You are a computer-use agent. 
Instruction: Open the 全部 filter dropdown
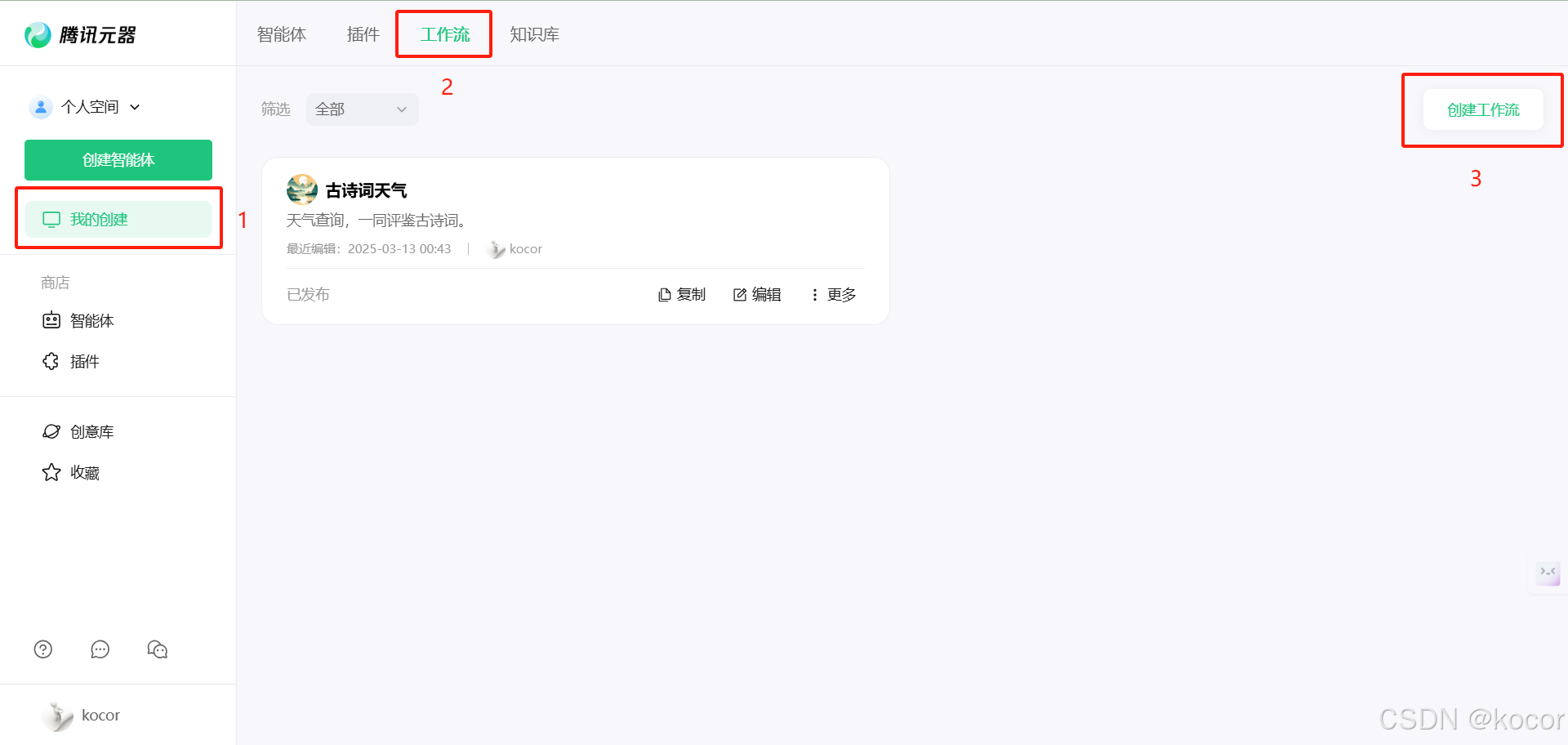[363, 109]
